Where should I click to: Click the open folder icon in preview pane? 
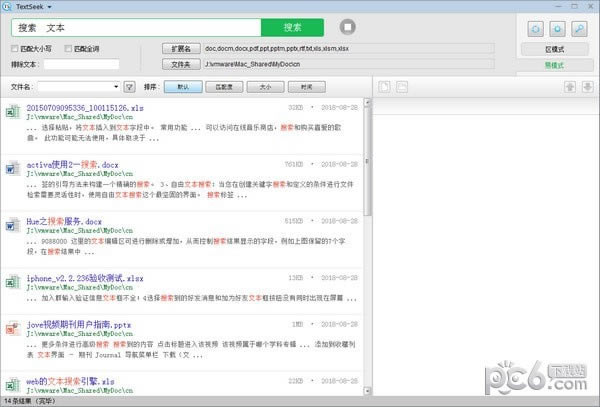(401, 87)
